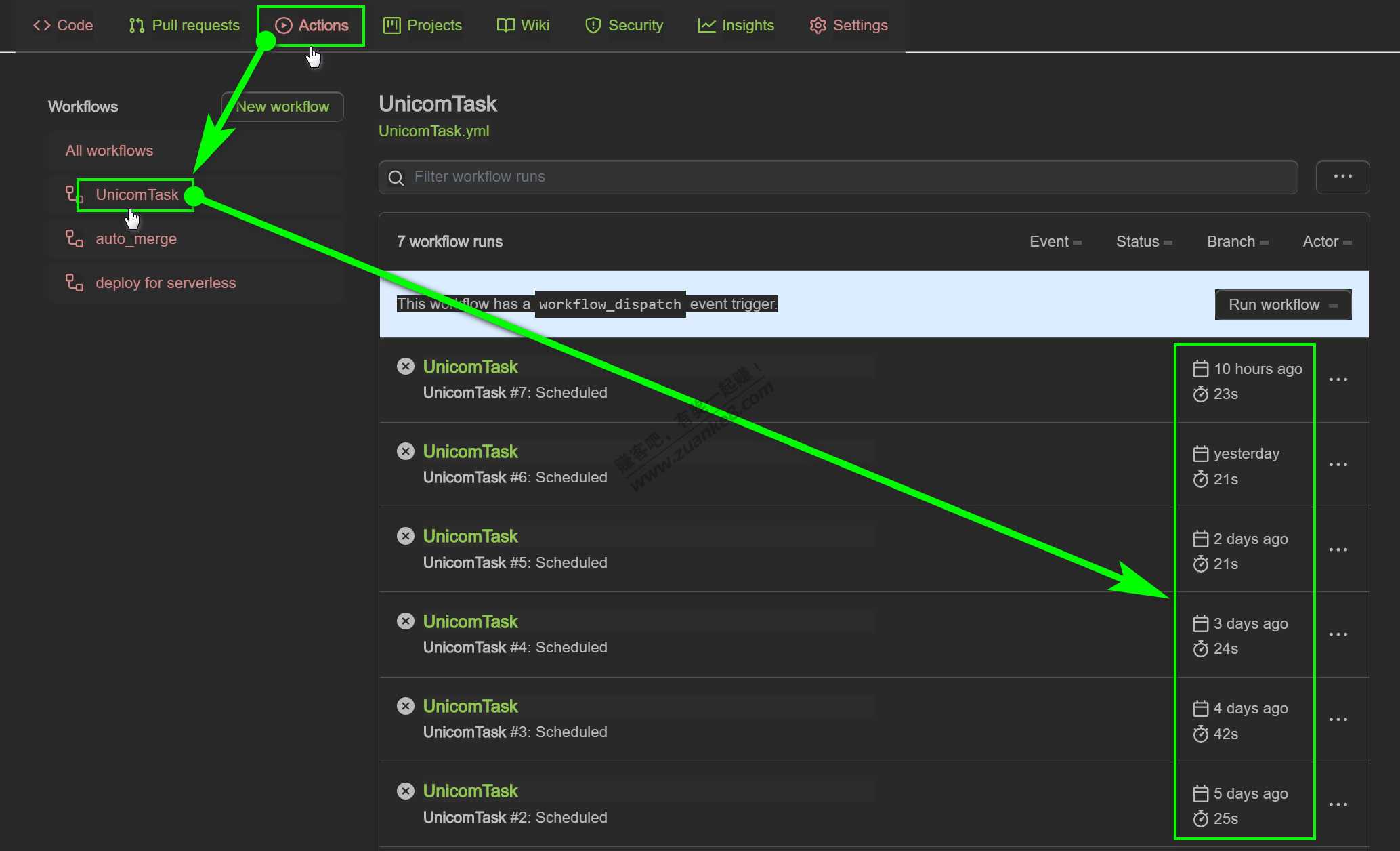The image size is (1400, 851).
Task: Click workflow icon beside UnicomTask sidebar item
Action: pyautogui.click(x=75, y=194)
